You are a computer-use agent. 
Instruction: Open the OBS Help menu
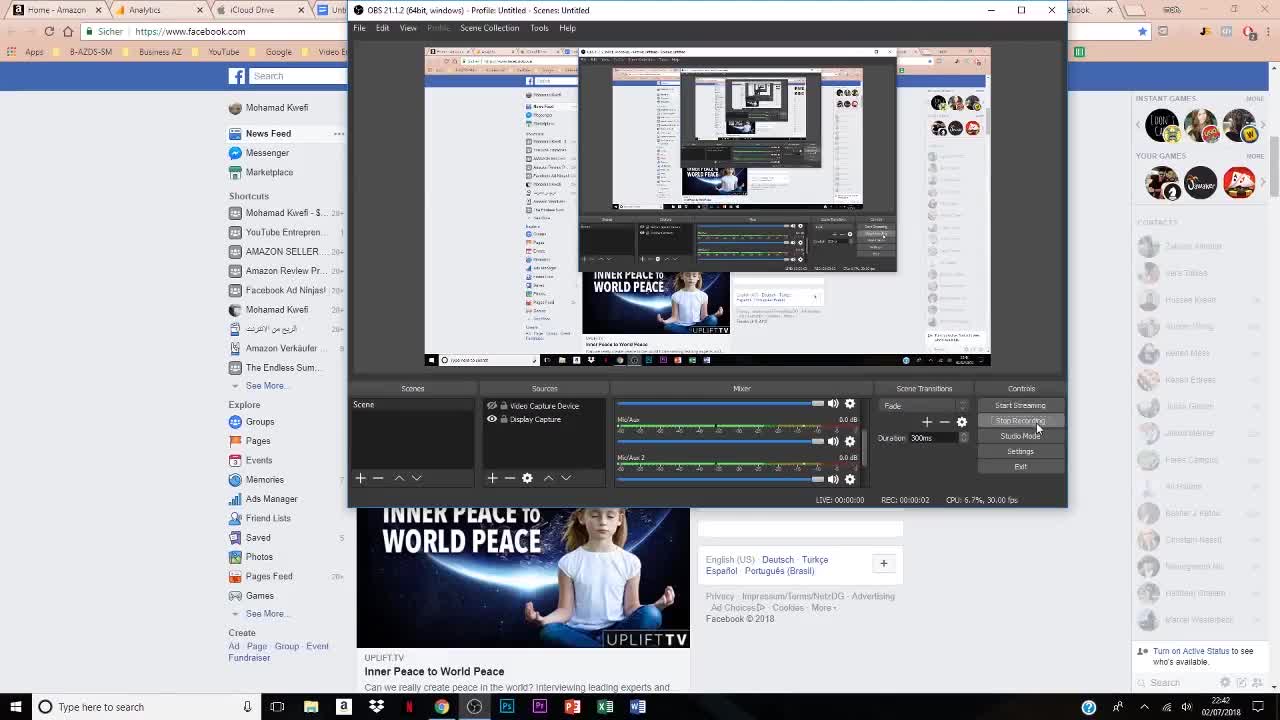click(x=567, y=28)
